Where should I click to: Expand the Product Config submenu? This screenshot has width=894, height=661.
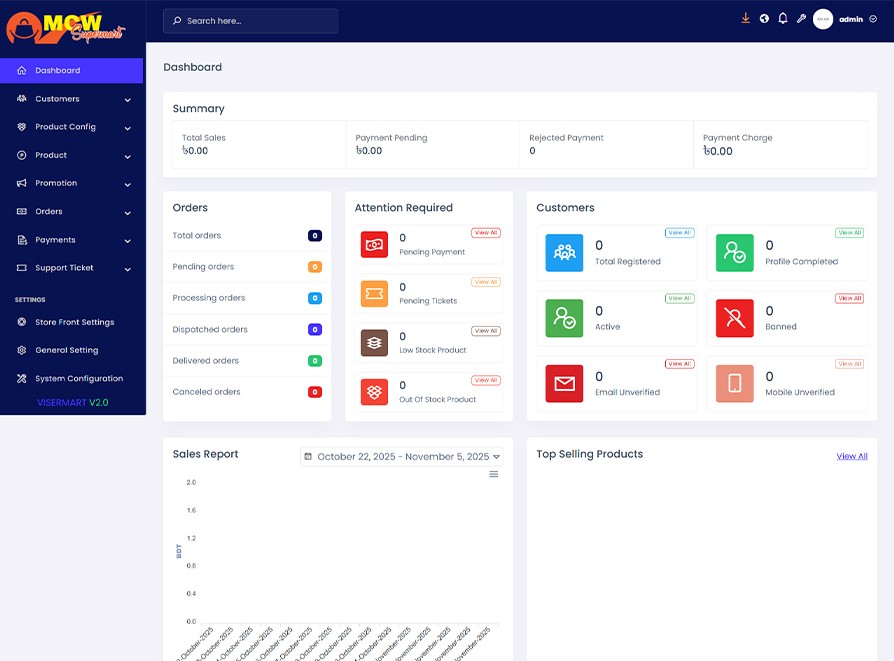pos(71,127)
